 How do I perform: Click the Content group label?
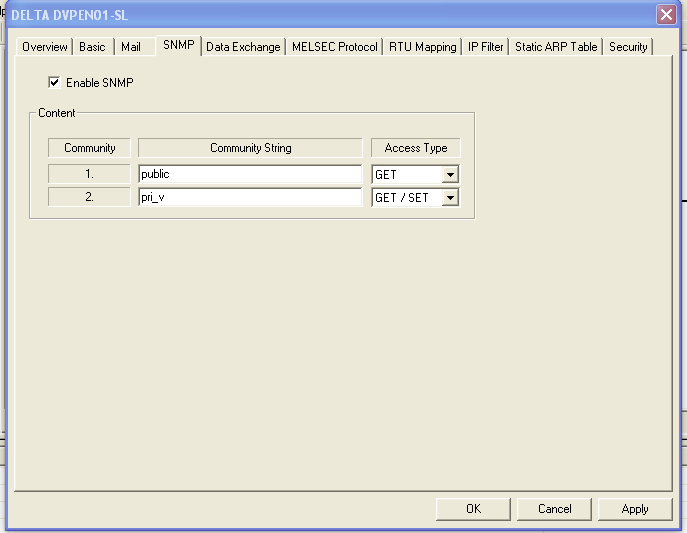[x=57, y=113]
